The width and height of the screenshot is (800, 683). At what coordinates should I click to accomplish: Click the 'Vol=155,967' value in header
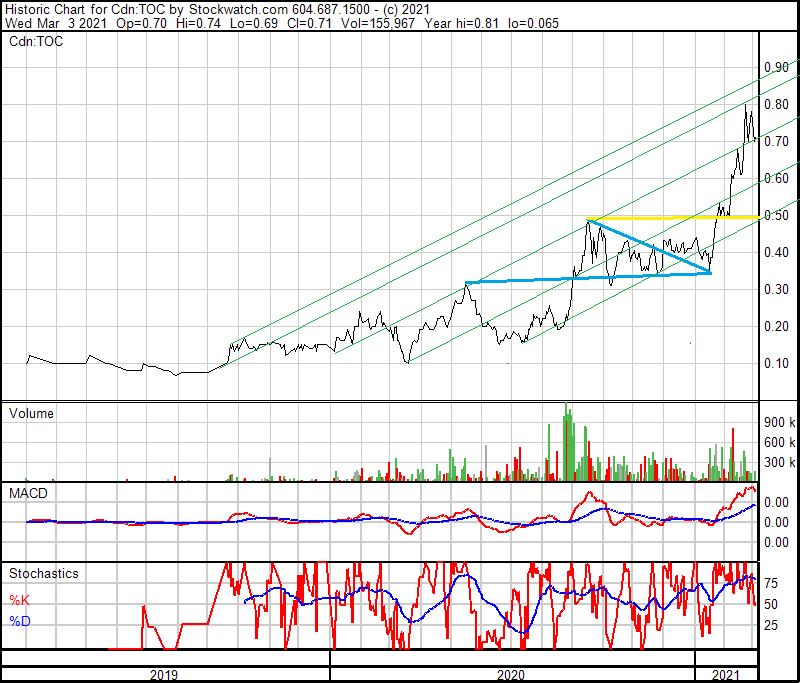point(378,23)
